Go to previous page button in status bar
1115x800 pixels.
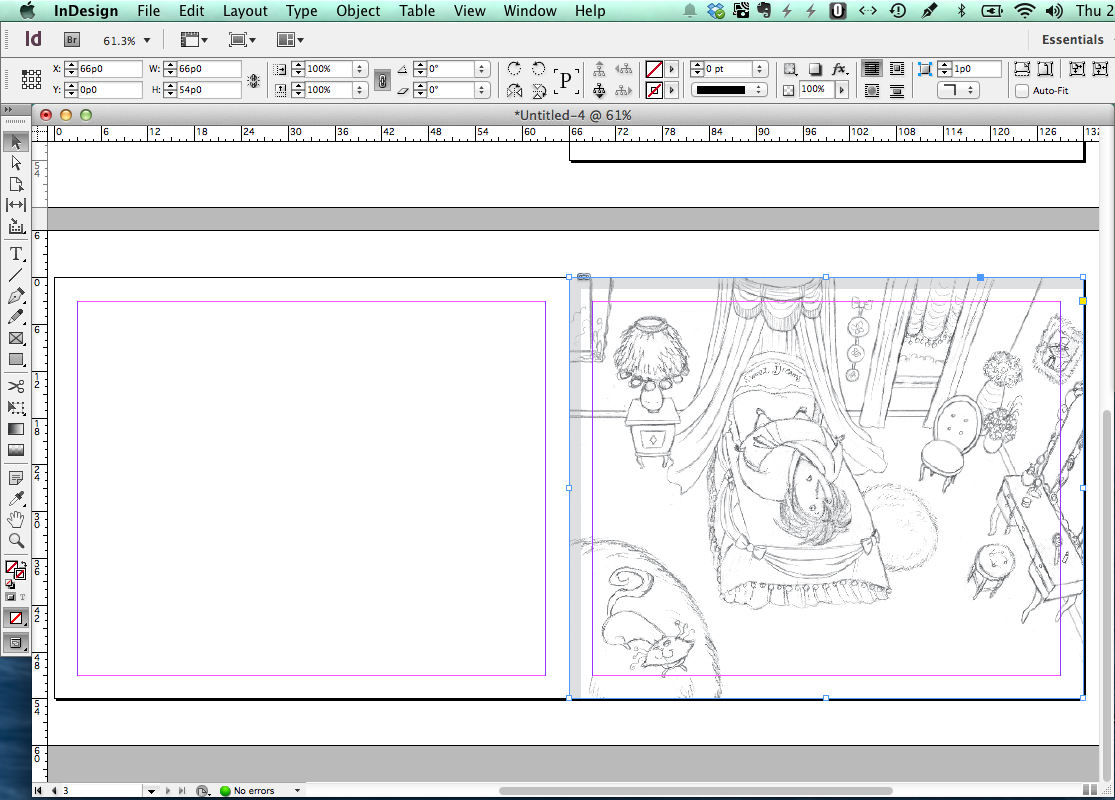coord(53,791)
